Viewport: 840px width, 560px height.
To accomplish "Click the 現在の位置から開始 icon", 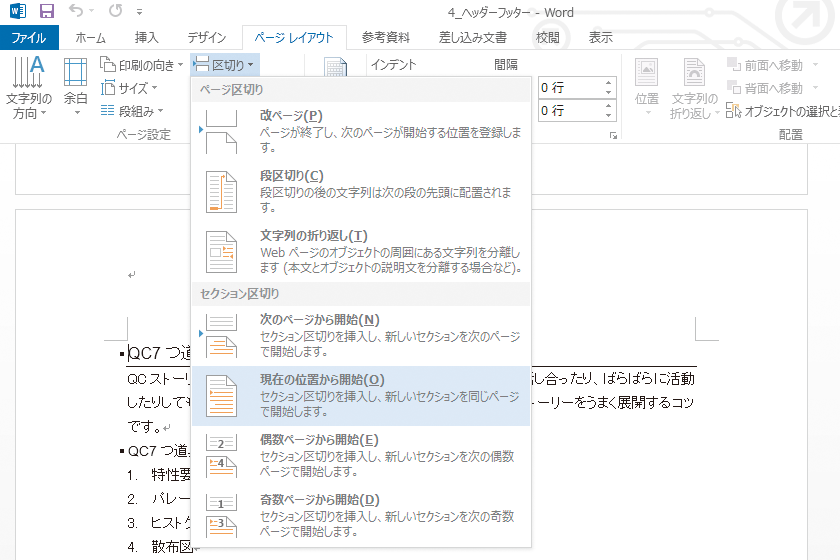I will [x=221, y=396].
